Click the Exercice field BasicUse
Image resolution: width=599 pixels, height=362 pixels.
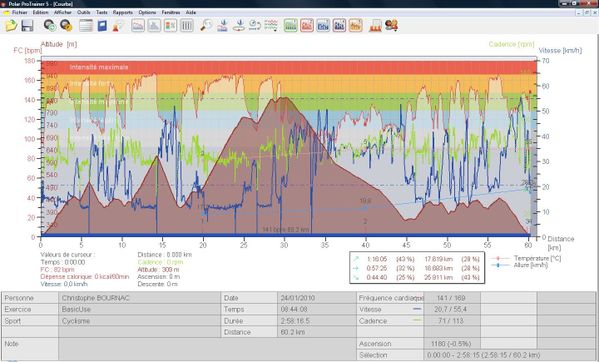click(139, 309)
